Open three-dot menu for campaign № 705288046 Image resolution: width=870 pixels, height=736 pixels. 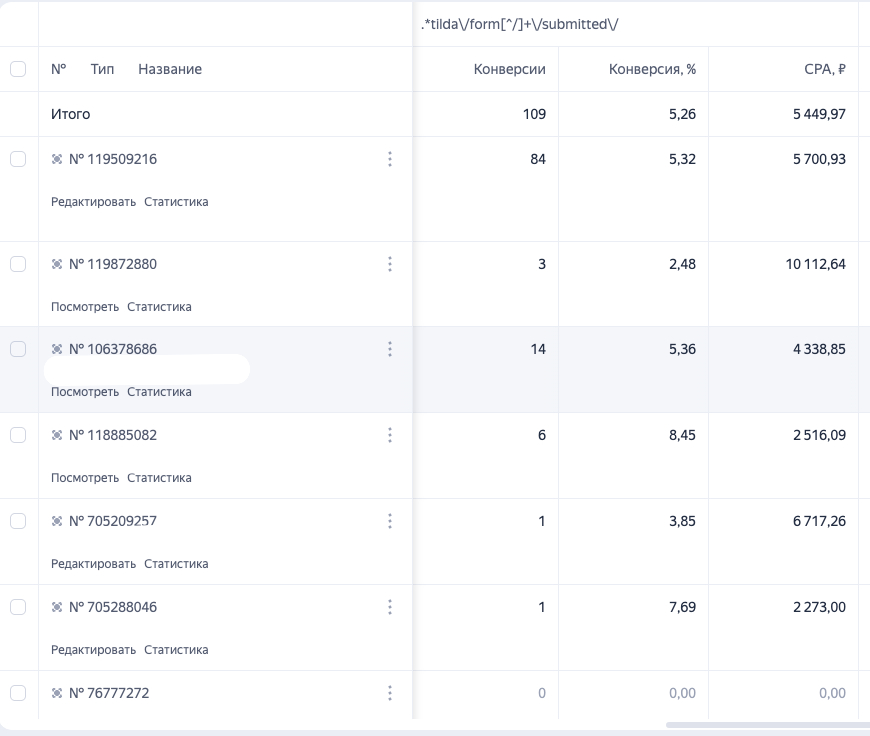[390, 607]
